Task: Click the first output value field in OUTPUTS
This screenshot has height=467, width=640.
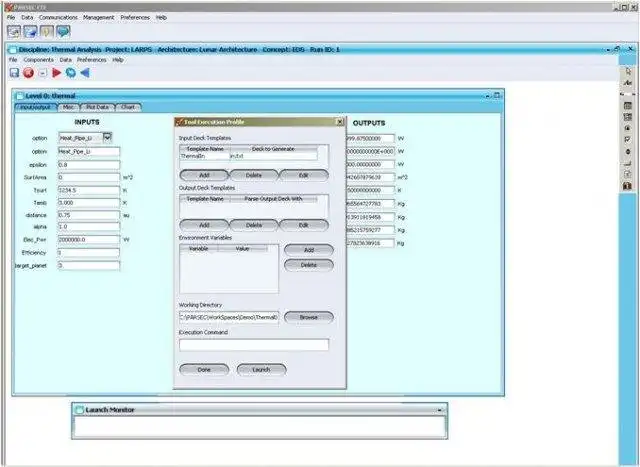Action: point(370,138)
